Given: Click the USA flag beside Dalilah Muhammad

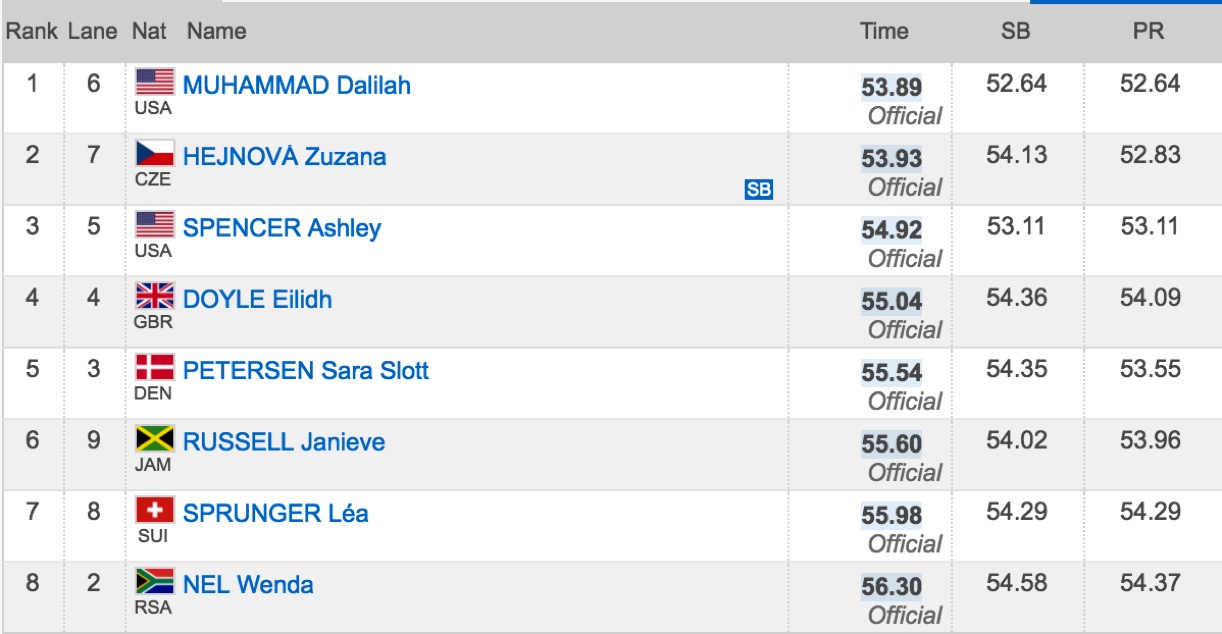Looking at the screenshot, I should click(x=155, y=82).
